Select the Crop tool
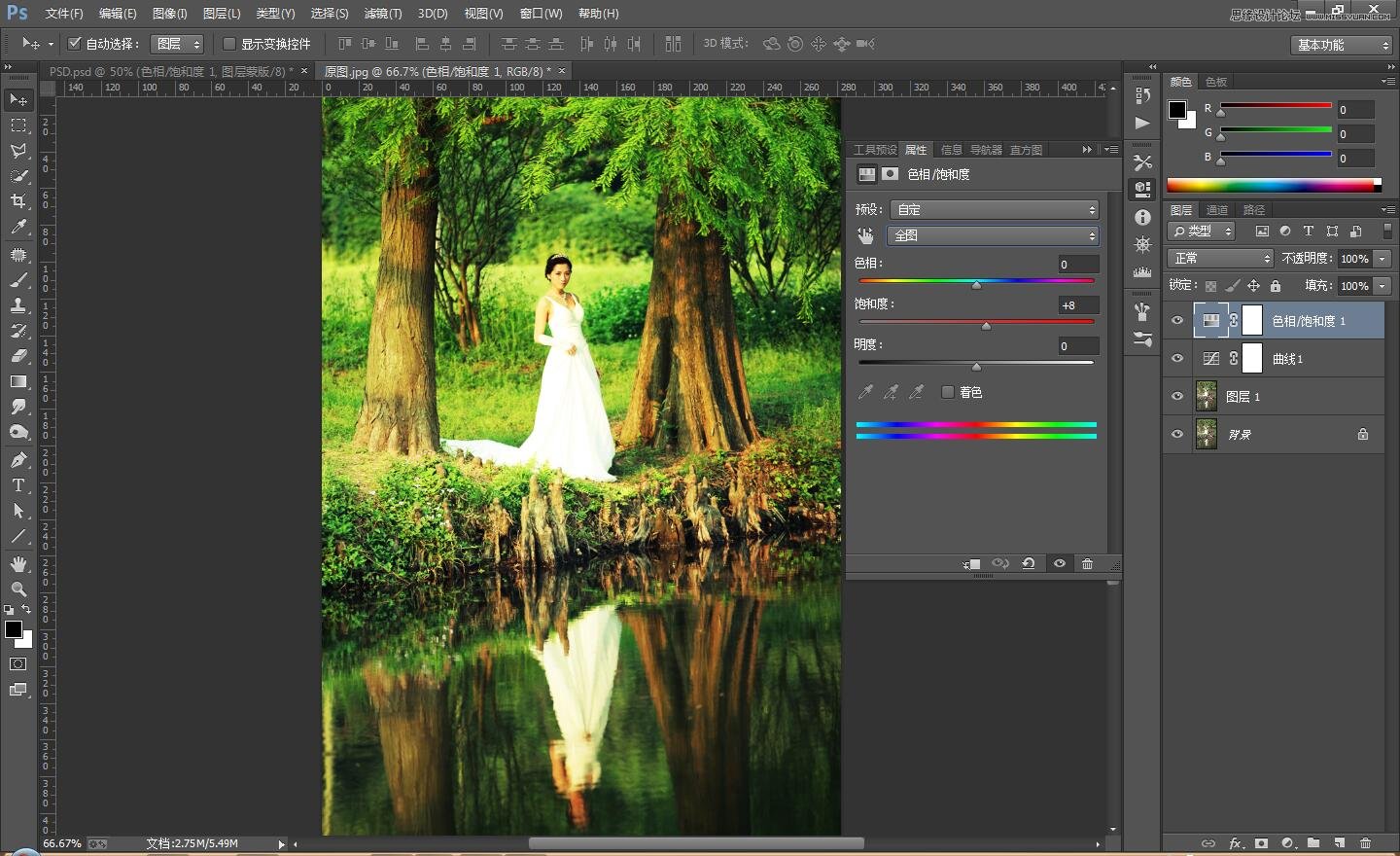The width and height of the screenshot is (1400, 856). point(18,201)
